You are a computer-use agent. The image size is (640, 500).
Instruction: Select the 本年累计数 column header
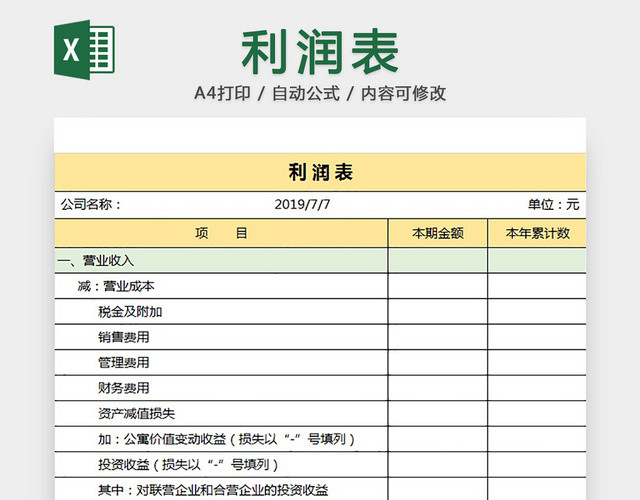pyautogui.click(x=537, y=233)
